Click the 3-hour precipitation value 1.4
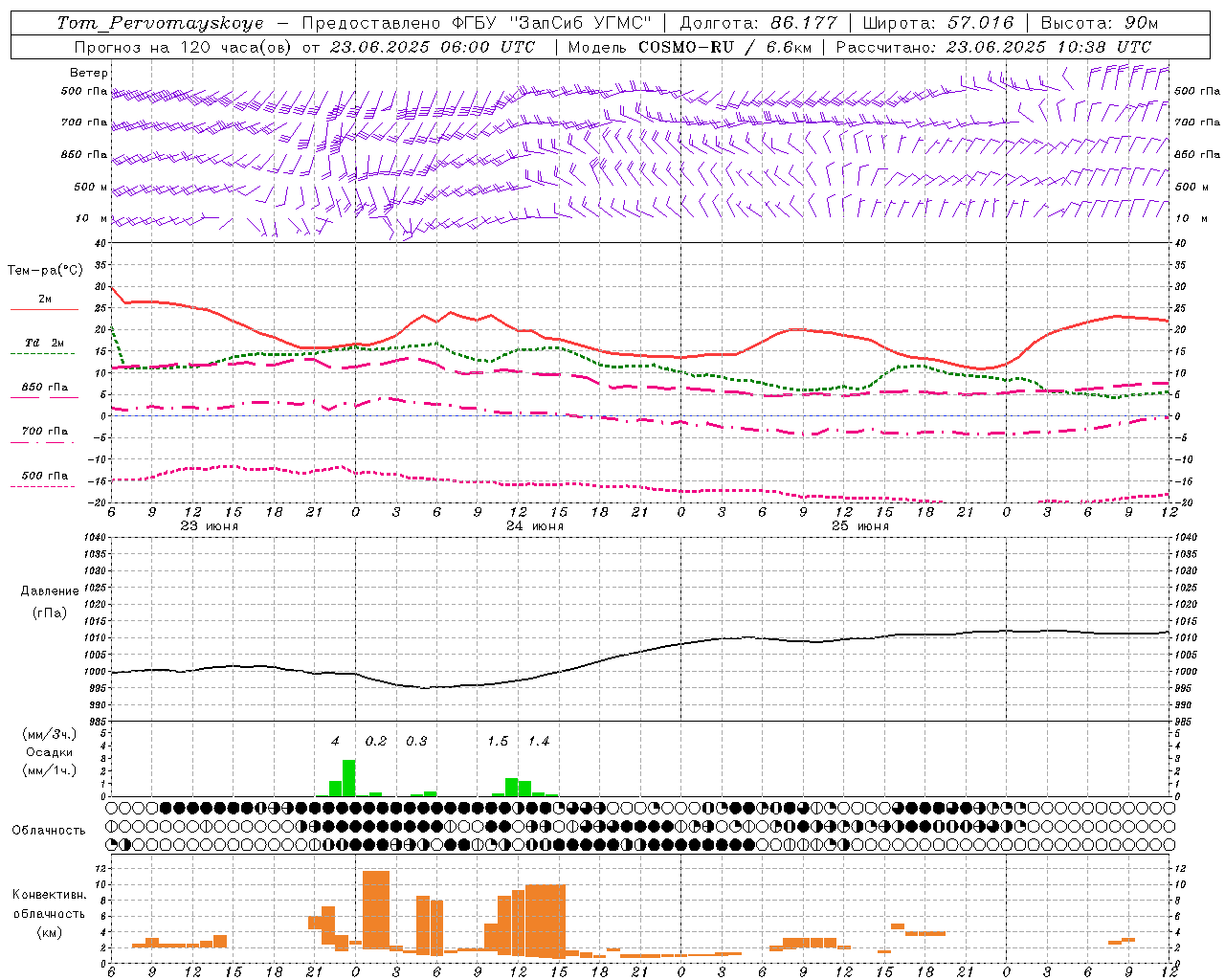 point(539,741)
